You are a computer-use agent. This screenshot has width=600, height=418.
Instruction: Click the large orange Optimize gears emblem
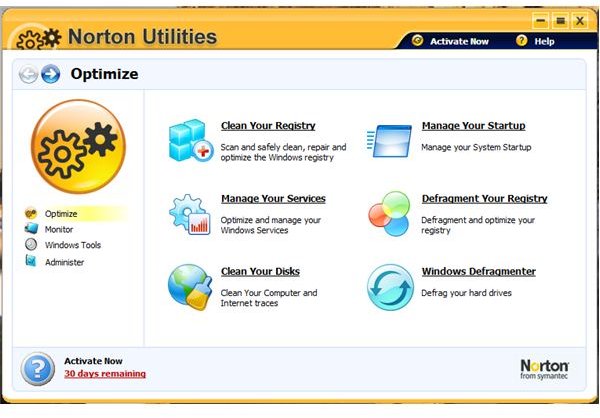(78, 147)
